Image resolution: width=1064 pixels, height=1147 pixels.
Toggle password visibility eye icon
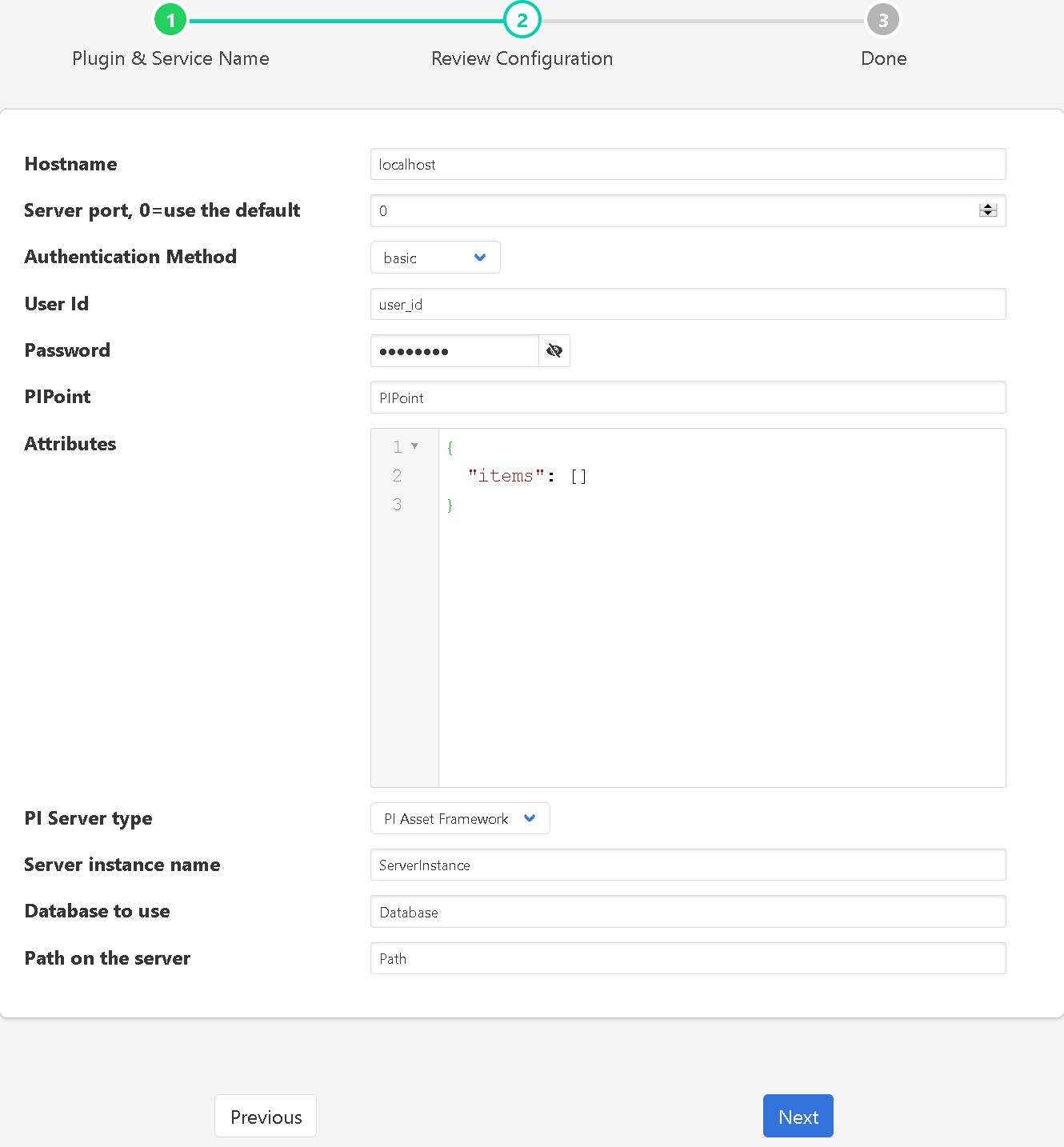pyautogui.click(x=554, y=350)
